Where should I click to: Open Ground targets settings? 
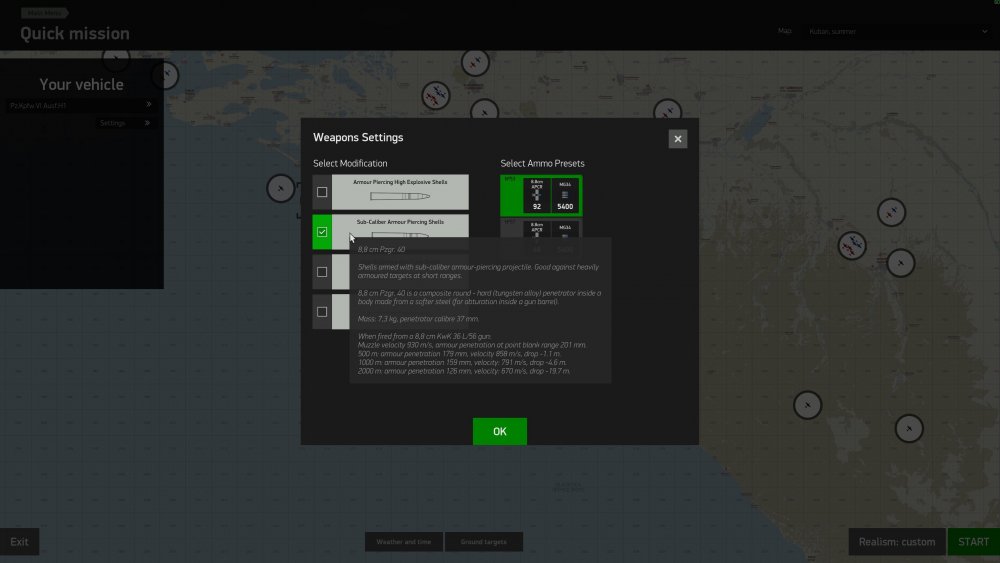coord(483,542)
